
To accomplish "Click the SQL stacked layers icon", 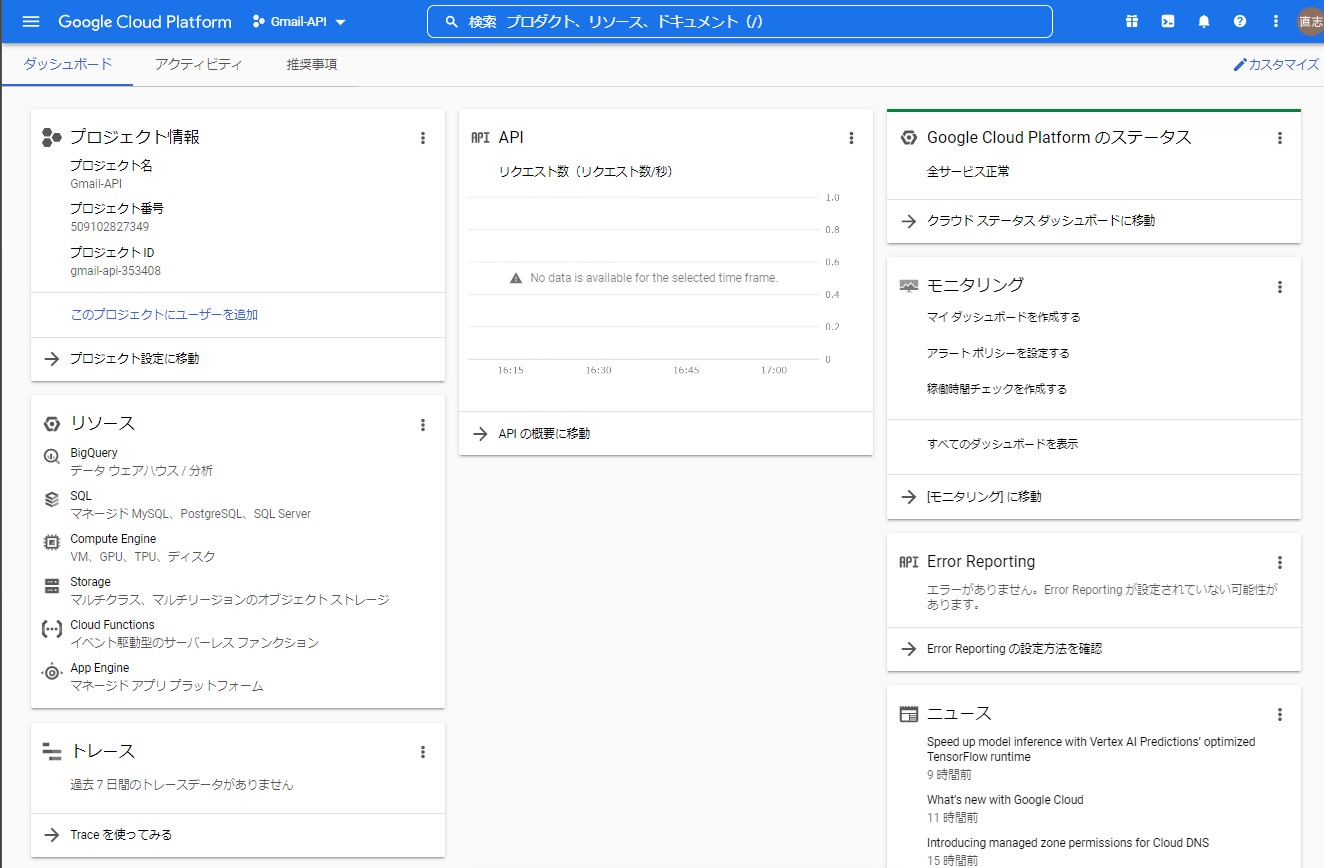I will [x=52, y=499].
